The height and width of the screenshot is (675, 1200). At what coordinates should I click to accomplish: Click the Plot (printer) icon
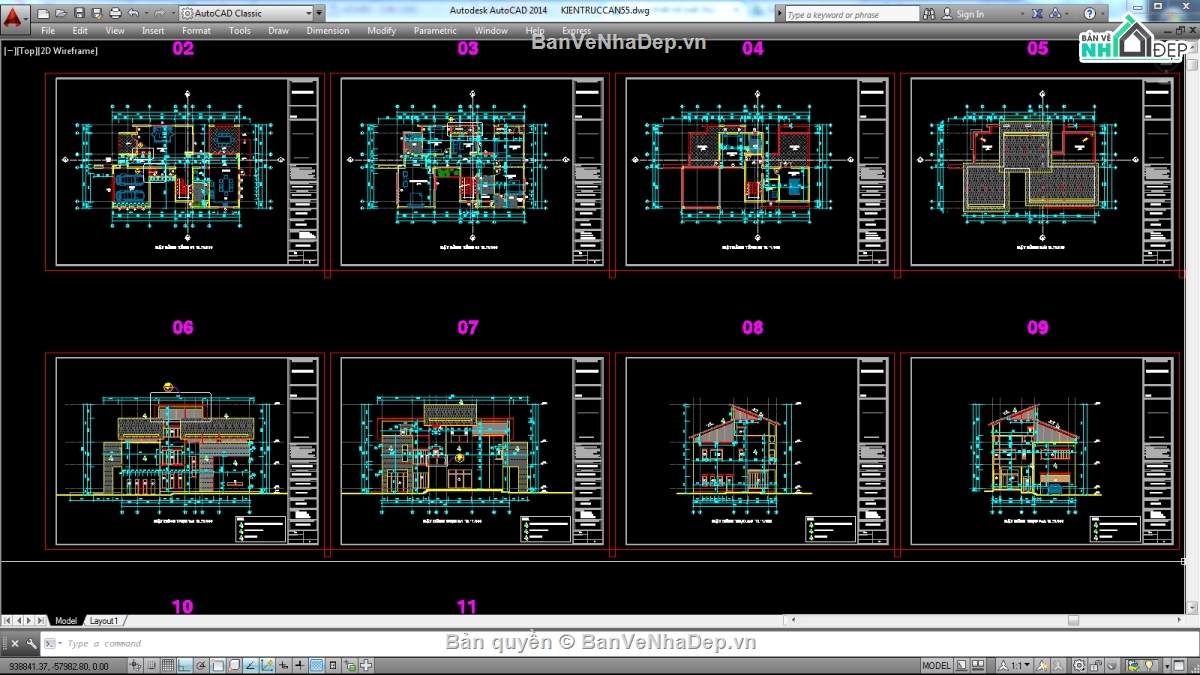114,14
